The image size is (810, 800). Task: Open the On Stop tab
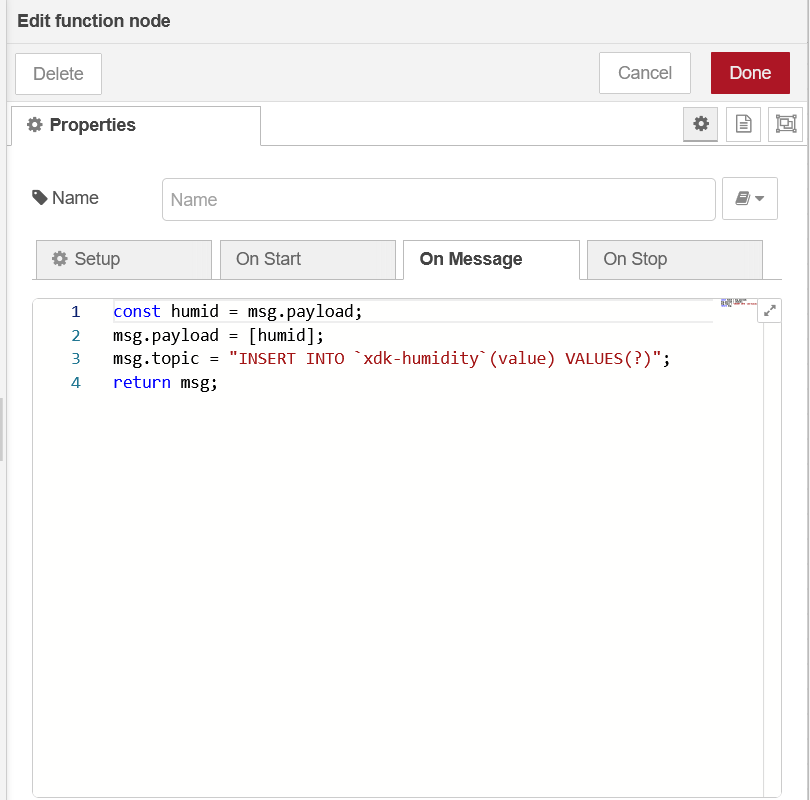coord(674,259)
